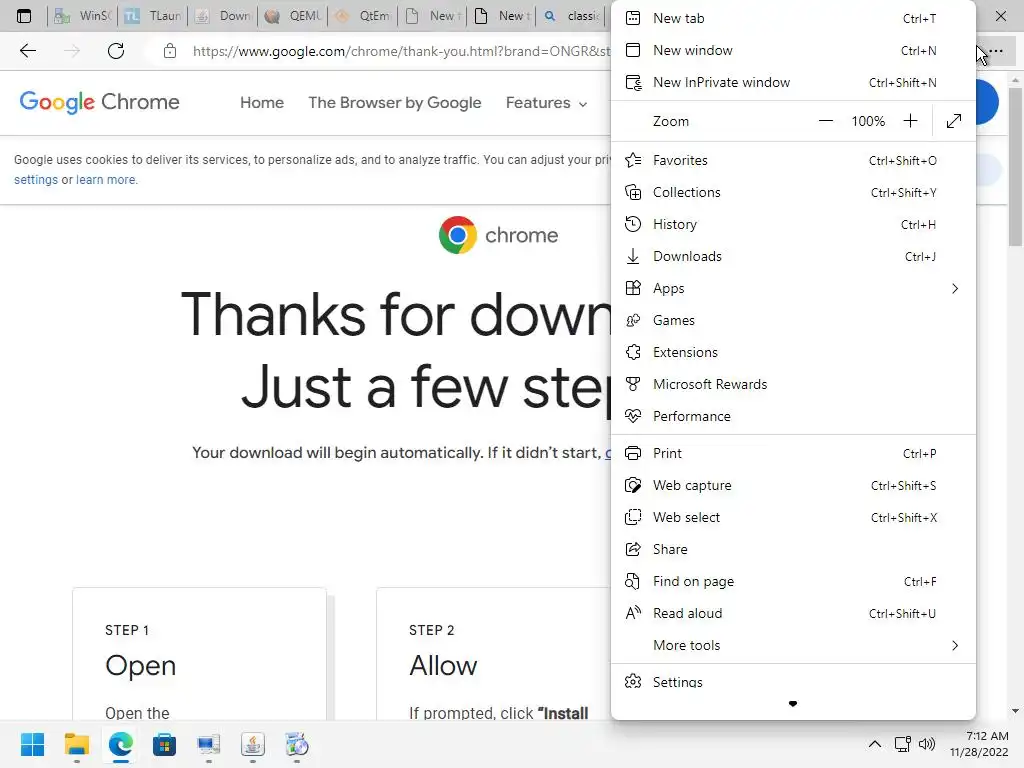The width and height of the screenshot is (1024, 768).
Task: Go back to the previous page
Action: [x=27, y=51]
